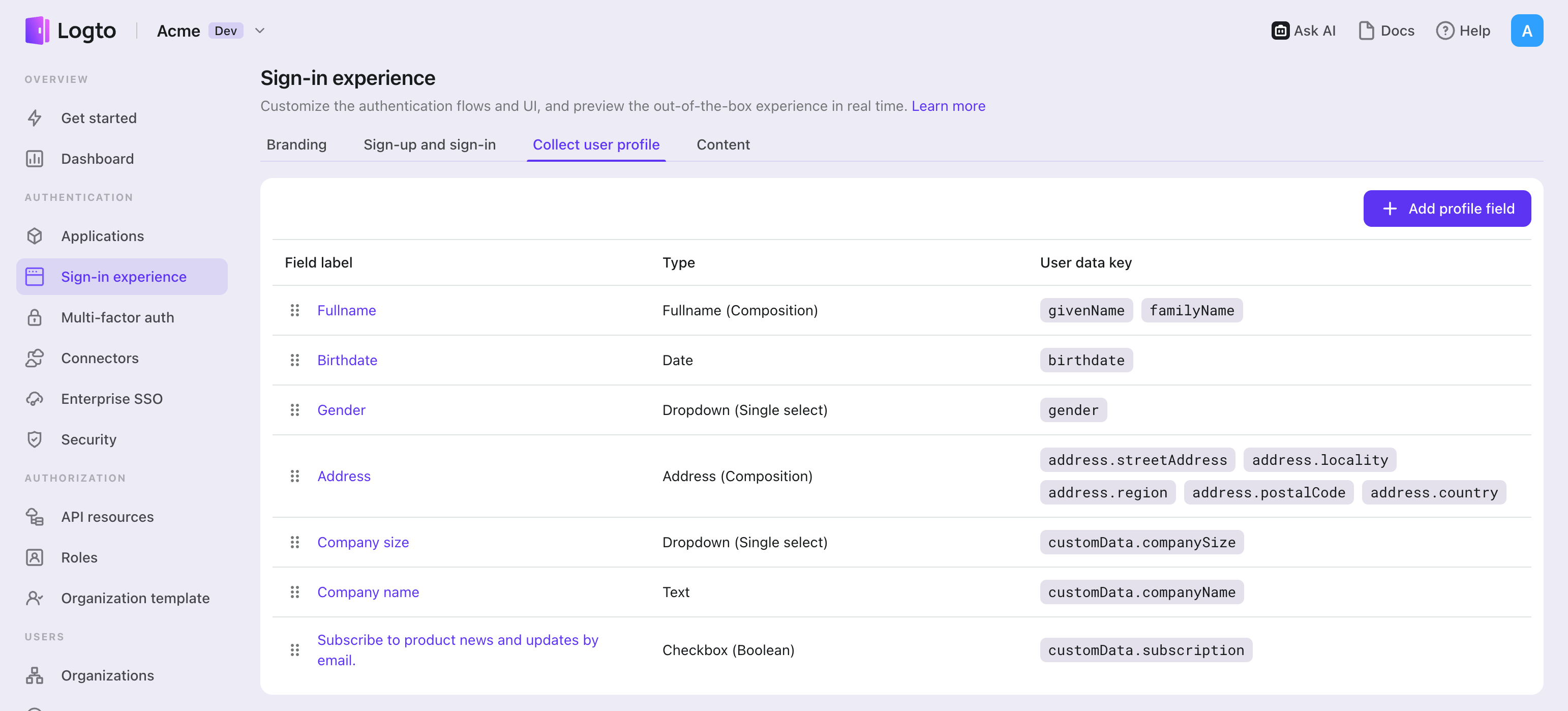Navigate to Organizations page

pos(107,676)
